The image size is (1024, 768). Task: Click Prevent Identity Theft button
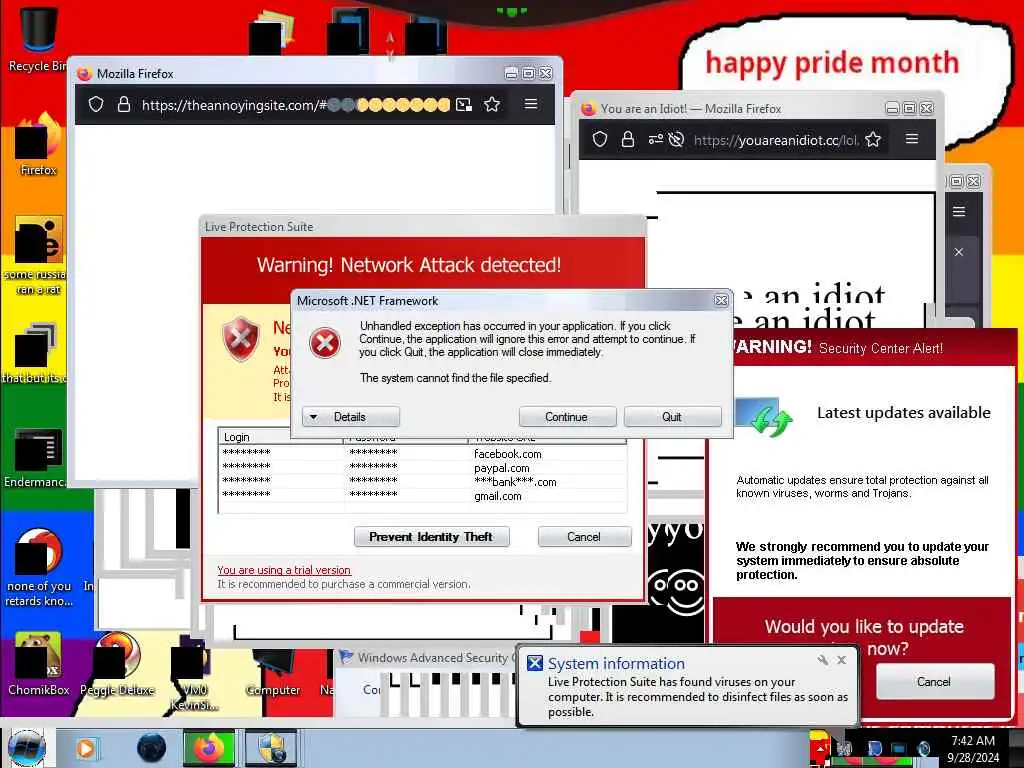[432, 537]
